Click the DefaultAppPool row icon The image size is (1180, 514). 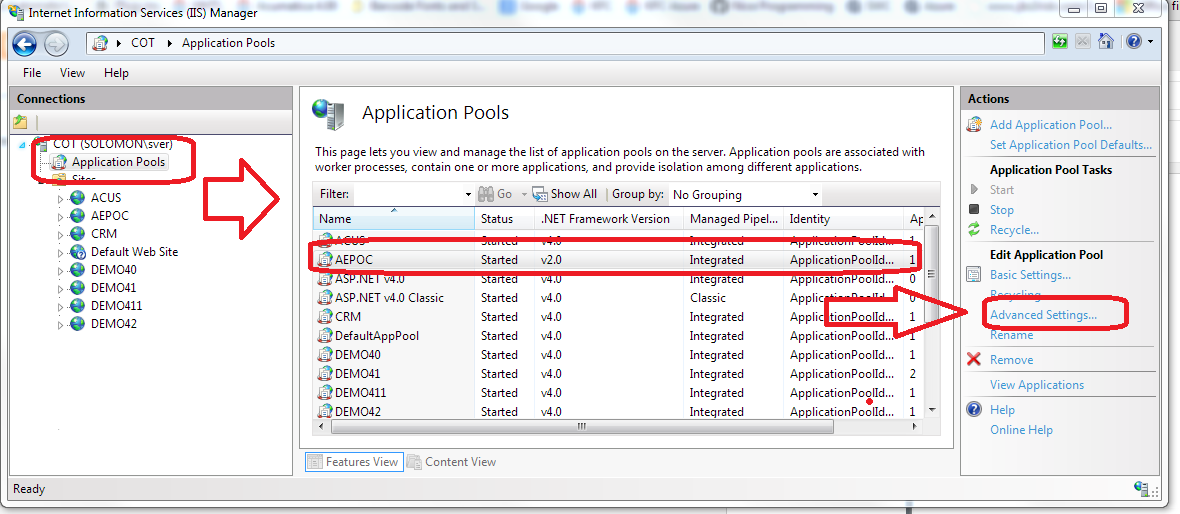coord(325,336)
